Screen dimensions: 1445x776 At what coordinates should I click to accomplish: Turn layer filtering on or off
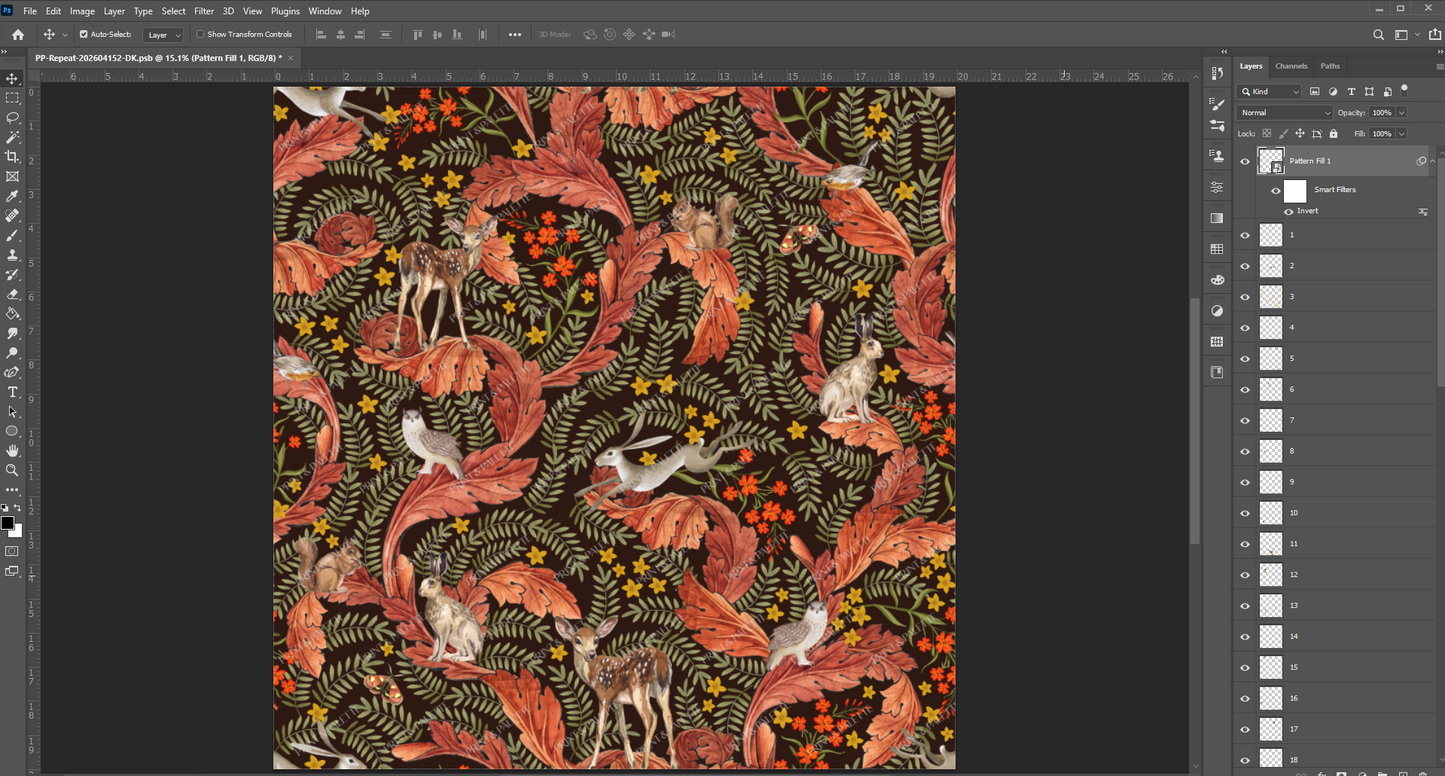click(x=1404, y=90)
